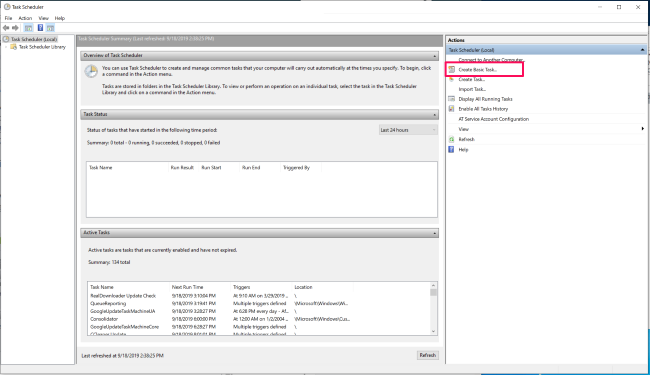
Task: Collapse the Task Scheduler (Local) actions group
Action: coord(643,50)
